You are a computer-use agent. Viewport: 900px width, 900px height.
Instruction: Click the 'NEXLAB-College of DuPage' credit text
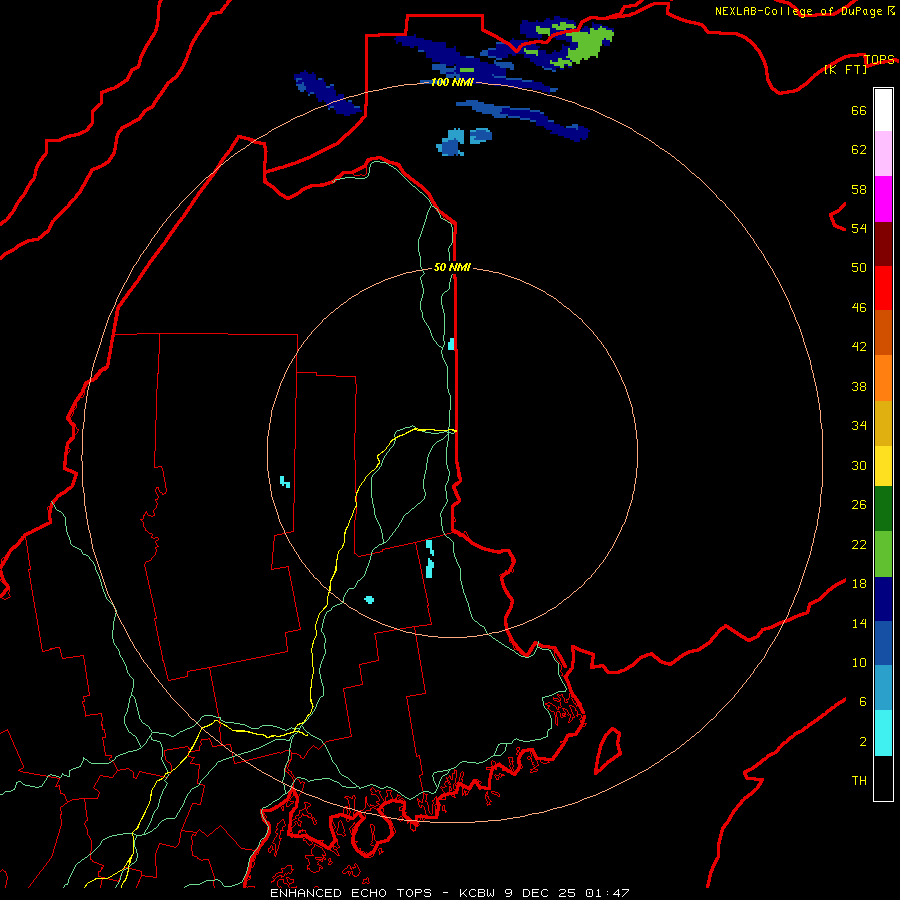tap(800, 11)
